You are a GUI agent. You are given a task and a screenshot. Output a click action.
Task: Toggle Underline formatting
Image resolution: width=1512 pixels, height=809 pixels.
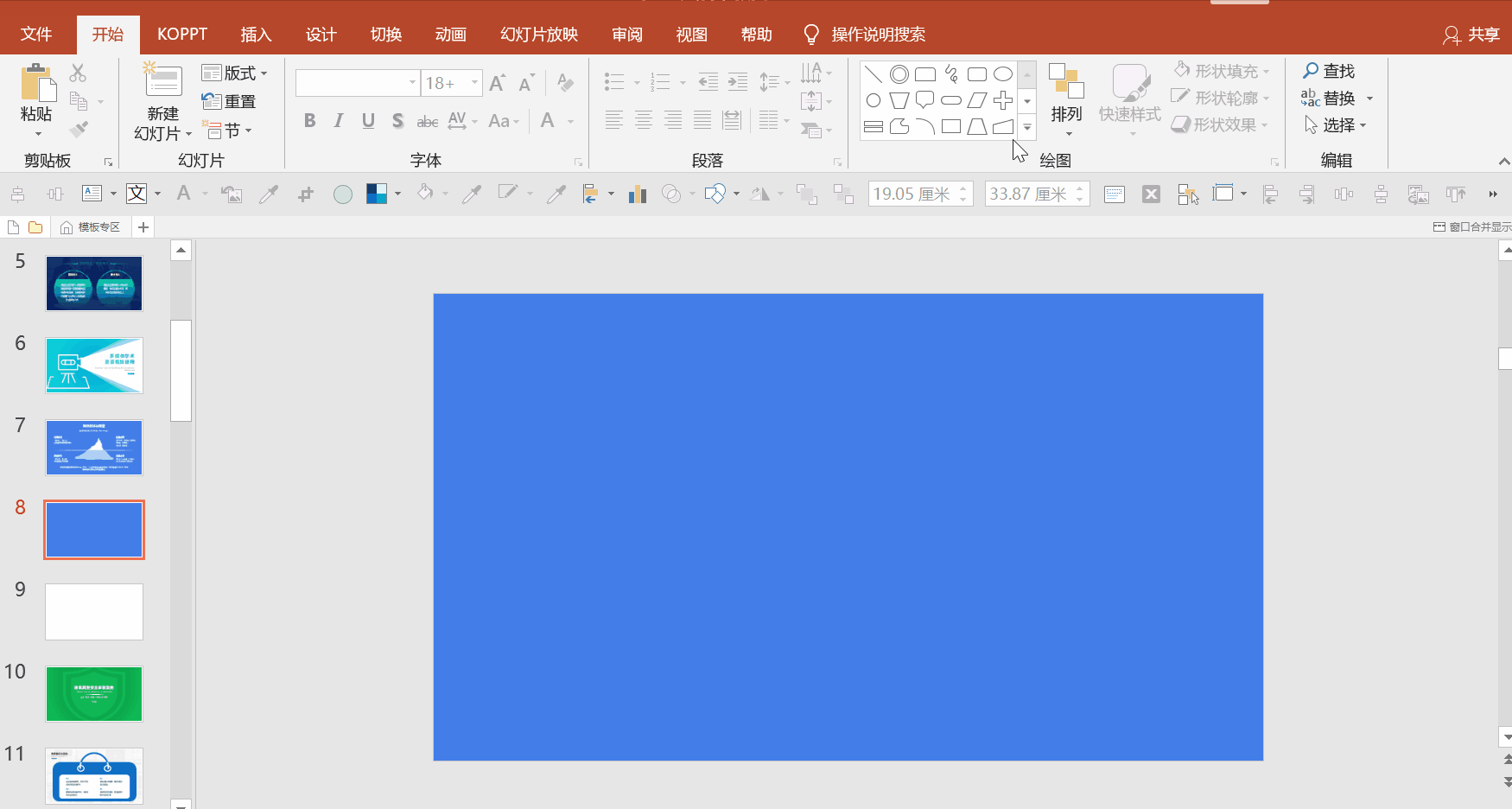[x=368, y=121]
